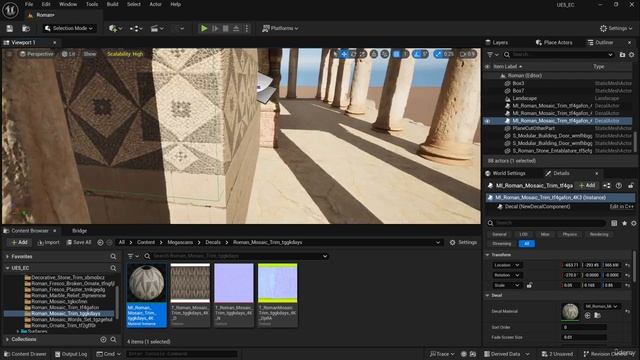Save the current level with toolbar disk icon

10,28
